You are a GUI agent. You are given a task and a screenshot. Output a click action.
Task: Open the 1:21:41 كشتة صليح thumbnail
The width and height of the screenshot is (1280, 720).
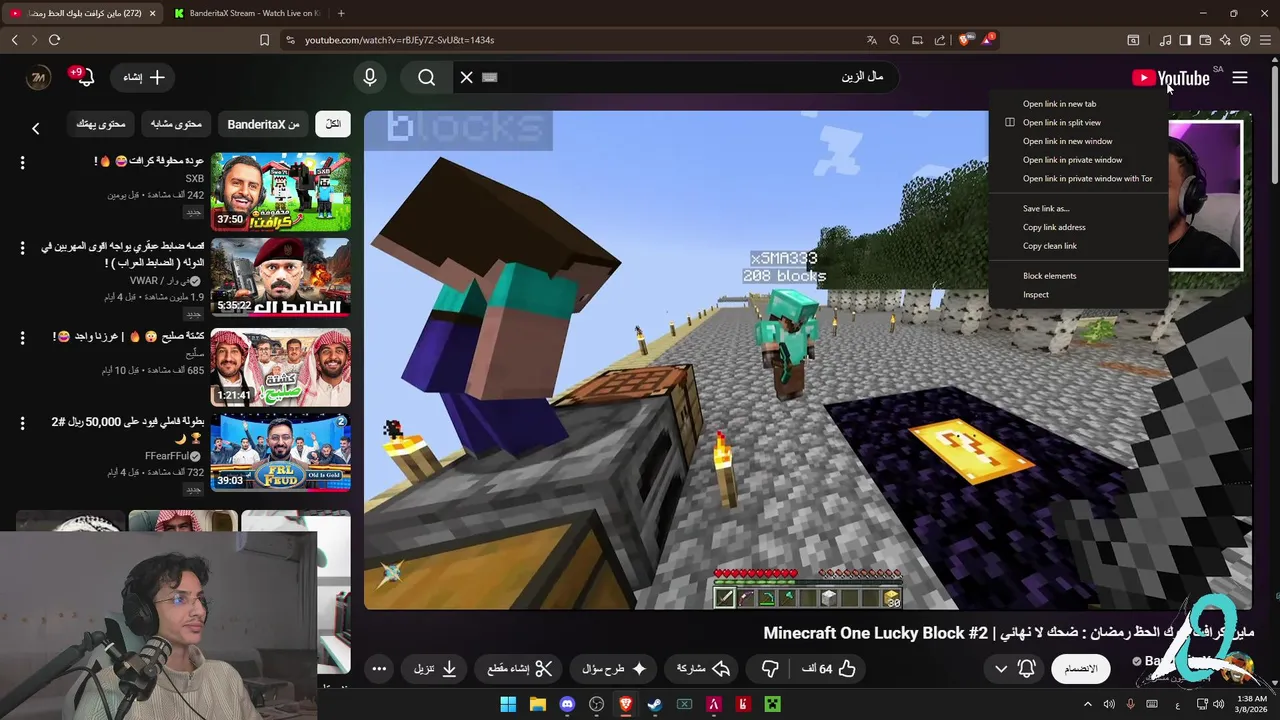point(280,367)
